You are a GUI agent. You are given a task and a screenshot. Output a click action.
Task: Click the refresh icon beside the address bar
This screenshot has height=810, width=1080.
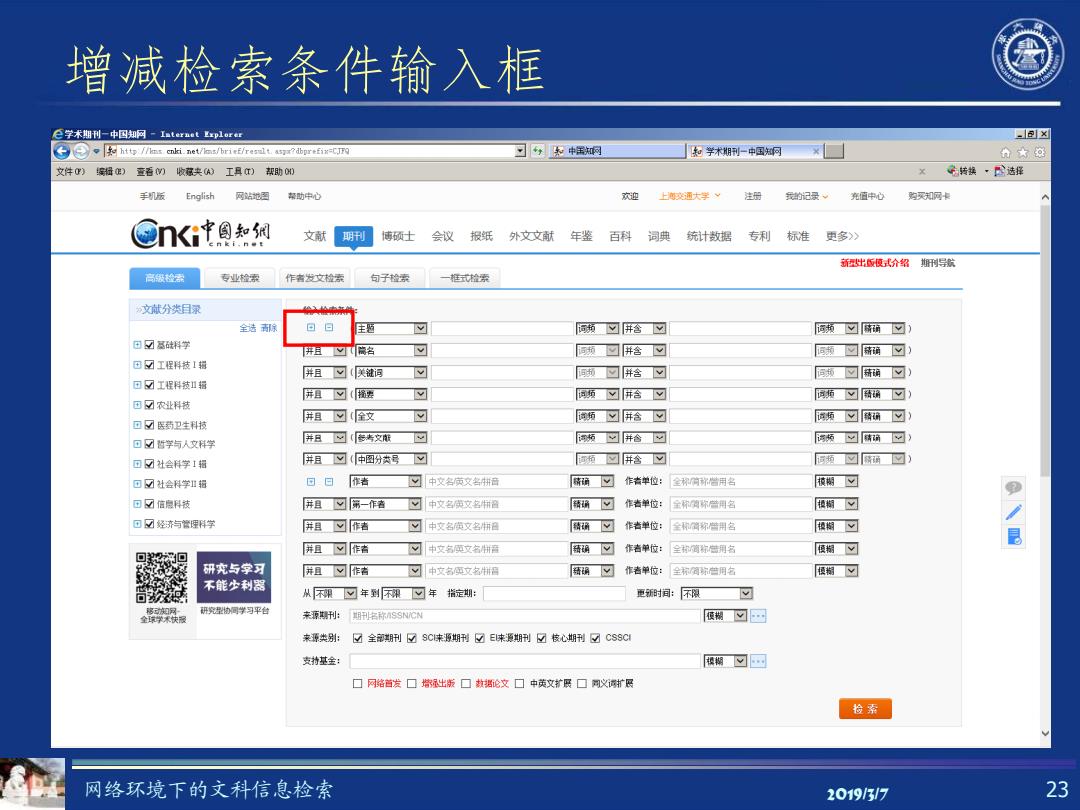tap(537, 151)
